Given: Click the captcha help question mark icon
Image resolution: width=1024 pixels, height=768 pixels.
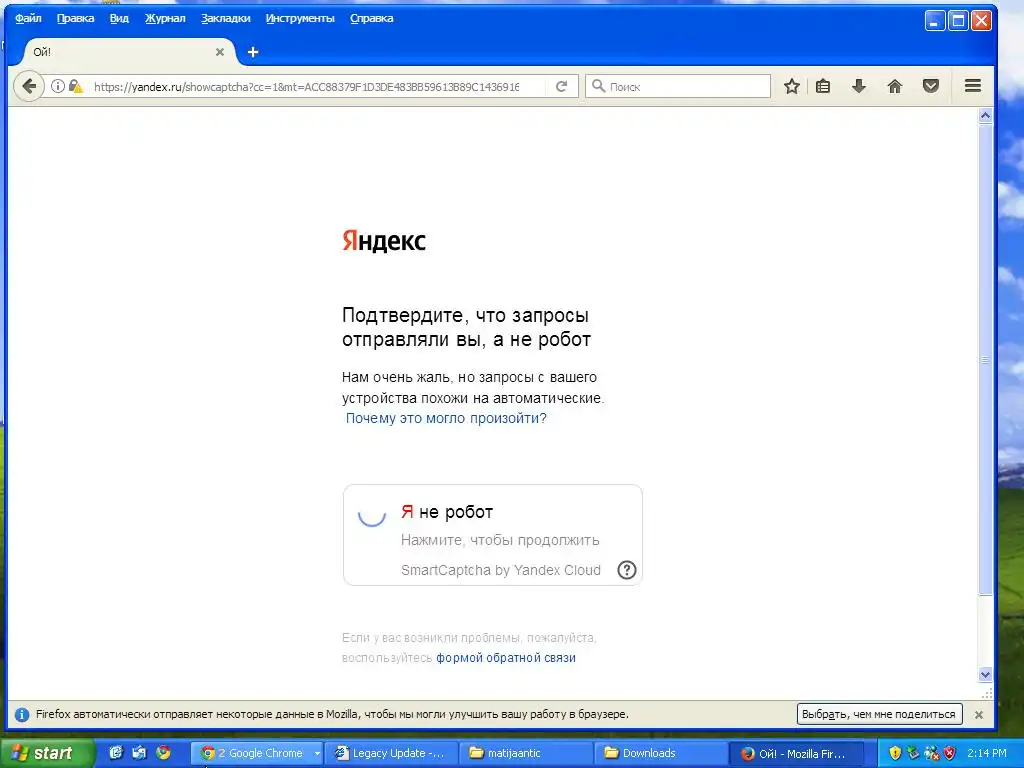Looking at the screenshot, I should pos(626,570).
